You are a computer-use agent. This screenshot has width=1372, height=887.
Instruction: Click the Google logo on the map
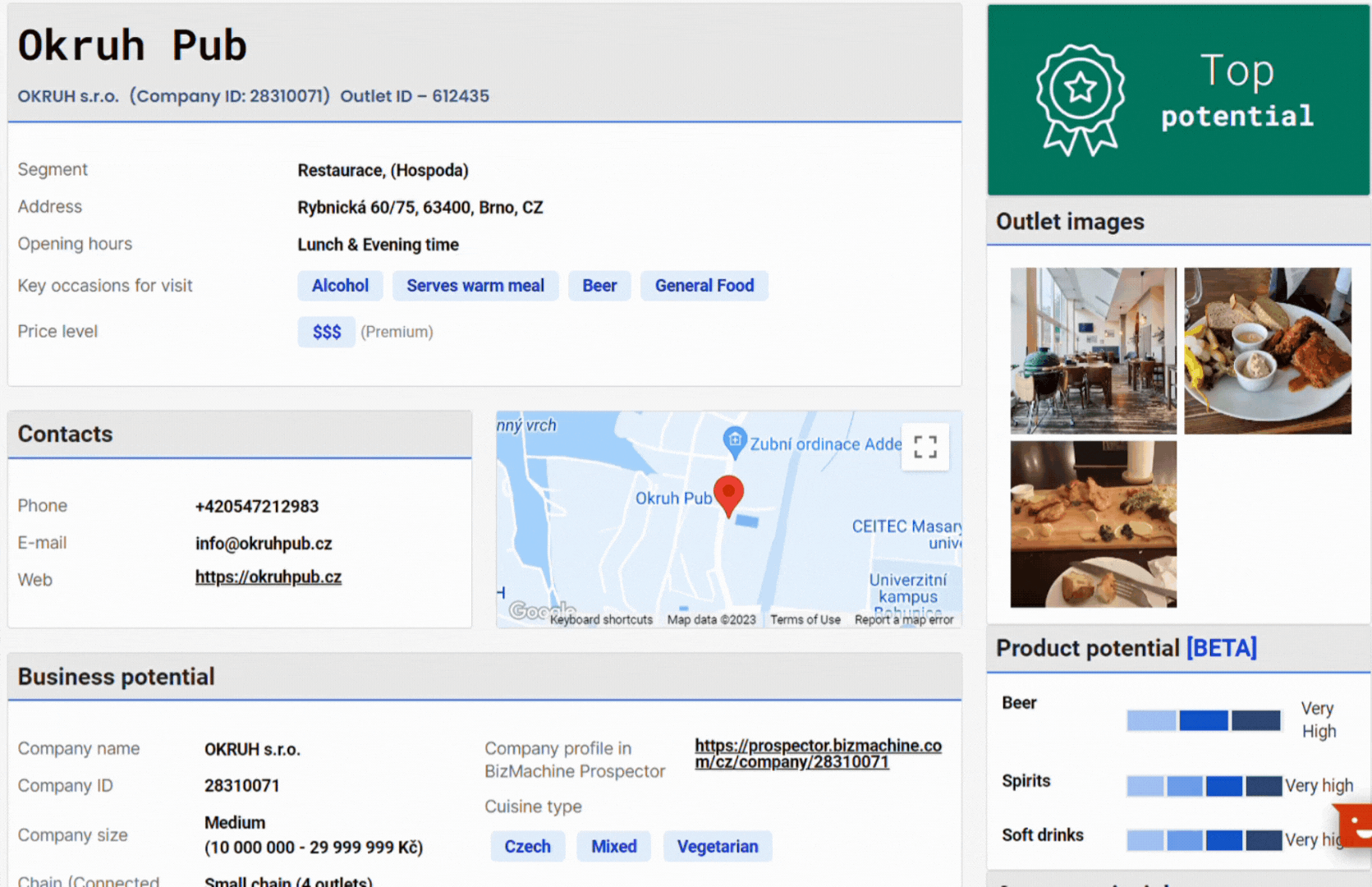[540, 610]
